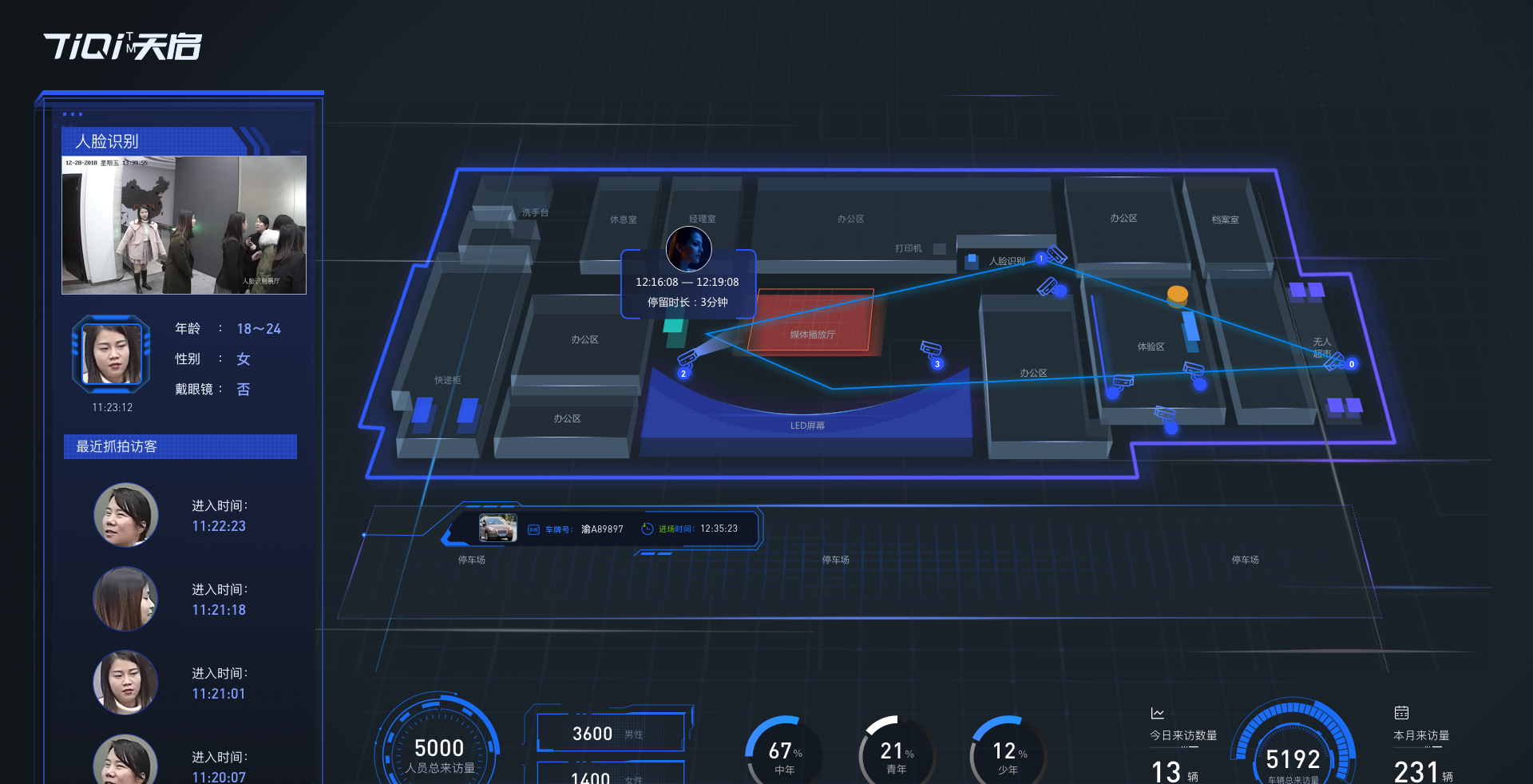Select the 人脸识别 panel header
The height and width of the screenshot is (784, 1533).
pos(156,141)
